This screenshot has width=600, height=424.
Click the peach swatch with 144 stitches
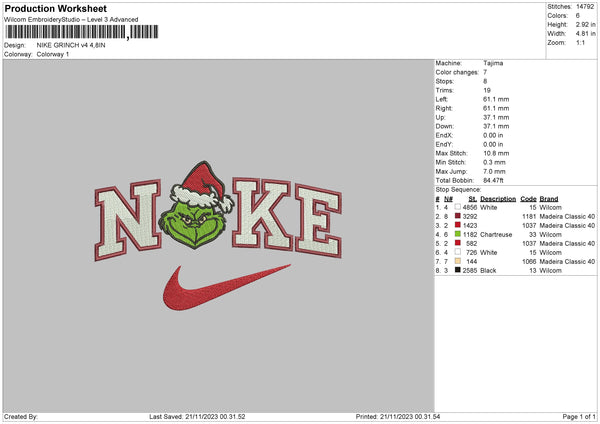pos(458,261)
